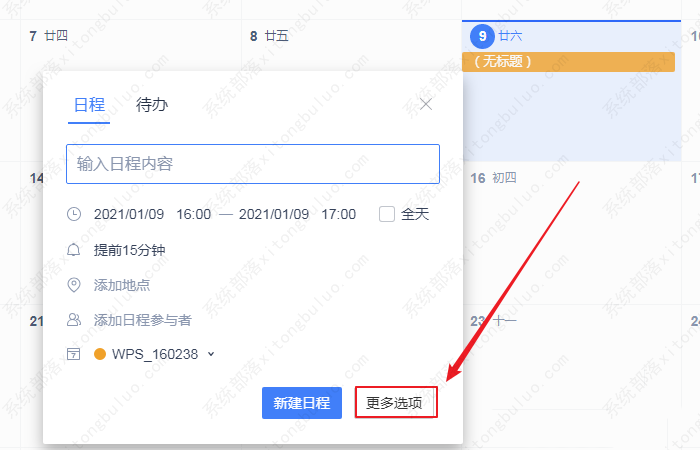
Task: Click the 添加地点 field
Action: click(x=122, y=285)
